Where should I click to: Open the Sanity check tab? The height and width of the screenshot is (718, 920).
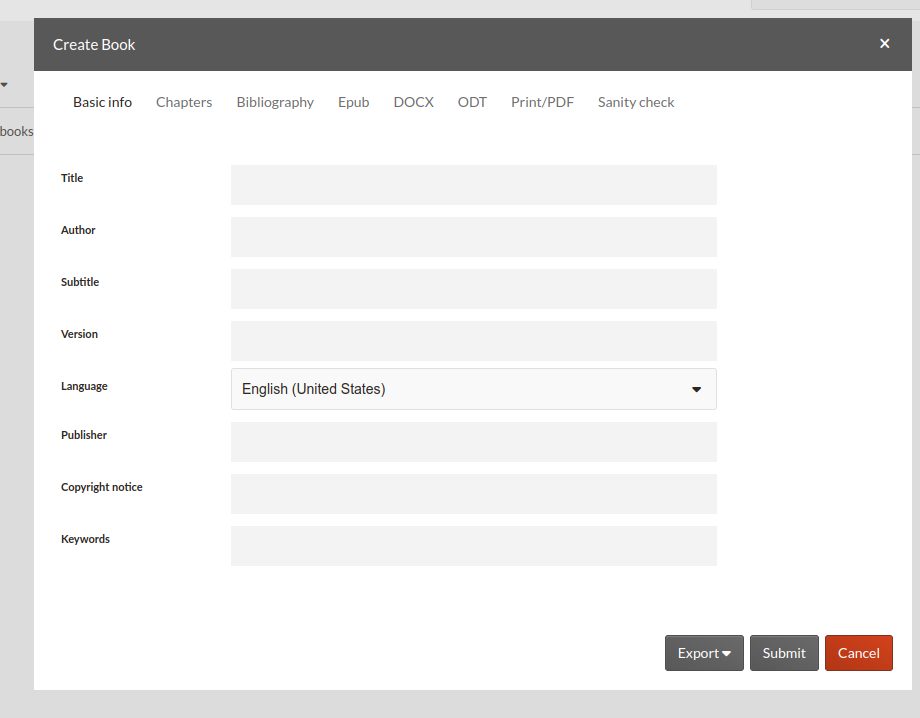tap(636, 102)
